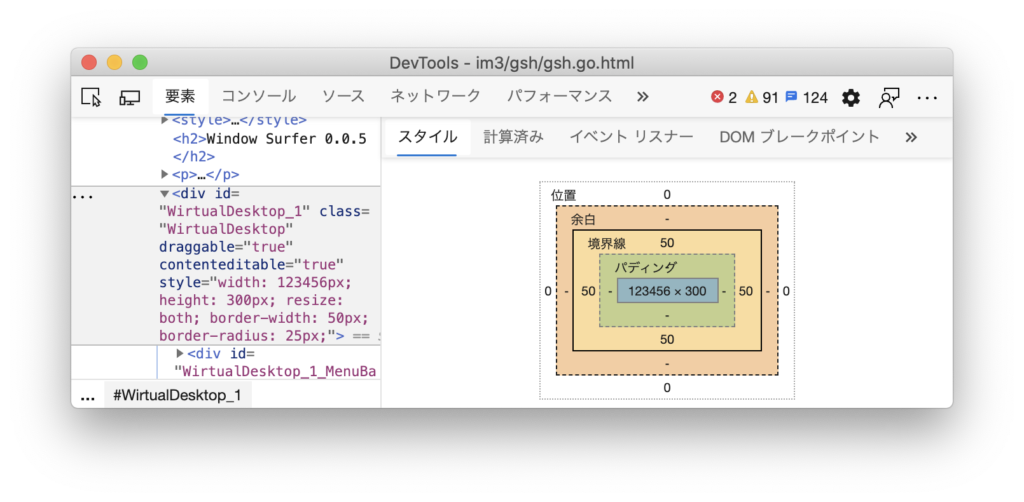1024x502 pixels.
Task: Show more sidebar pane tabs
Action: 910,137
